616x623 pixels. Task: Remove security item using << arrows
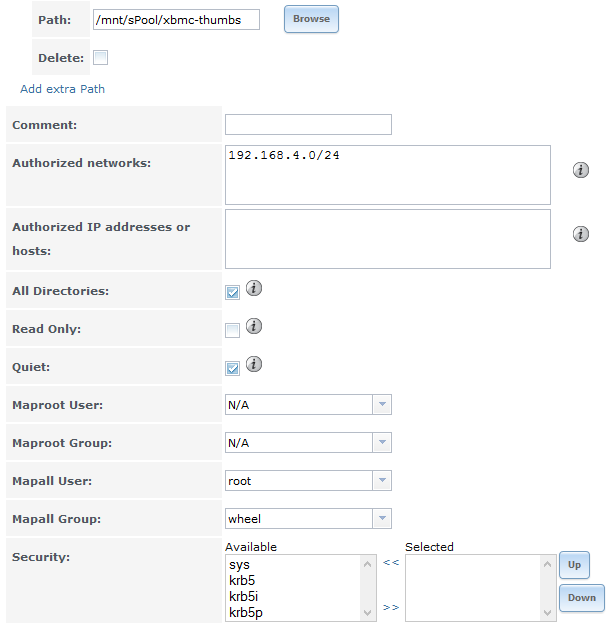pos(391,562)
